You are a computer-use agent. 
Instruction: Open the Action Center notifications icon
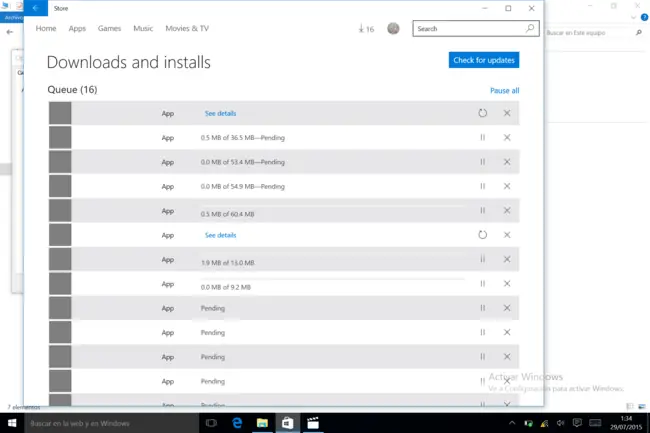click(x=577, y=423)
